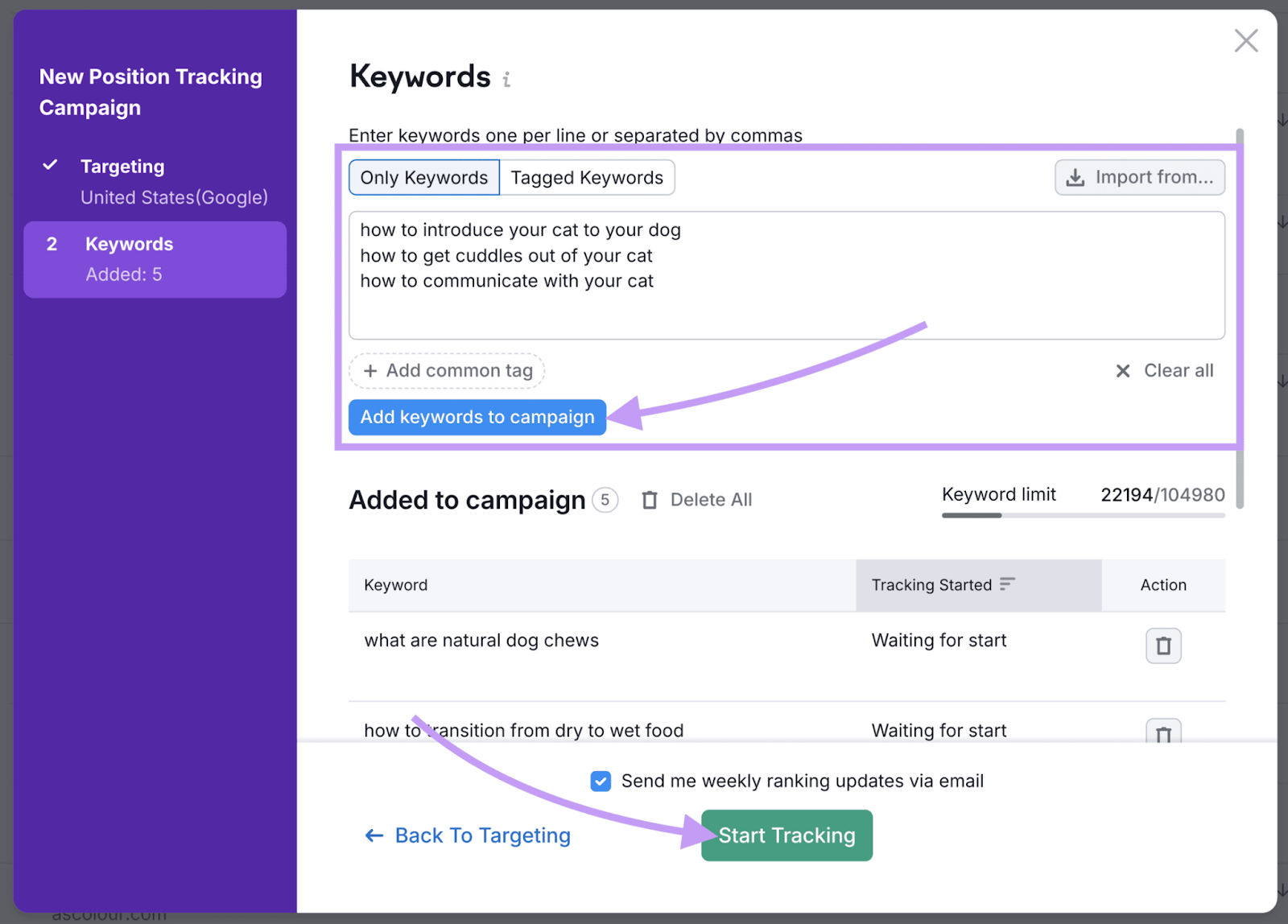
Task: Close the campaign dialog with X
Action: [1245, 40]
